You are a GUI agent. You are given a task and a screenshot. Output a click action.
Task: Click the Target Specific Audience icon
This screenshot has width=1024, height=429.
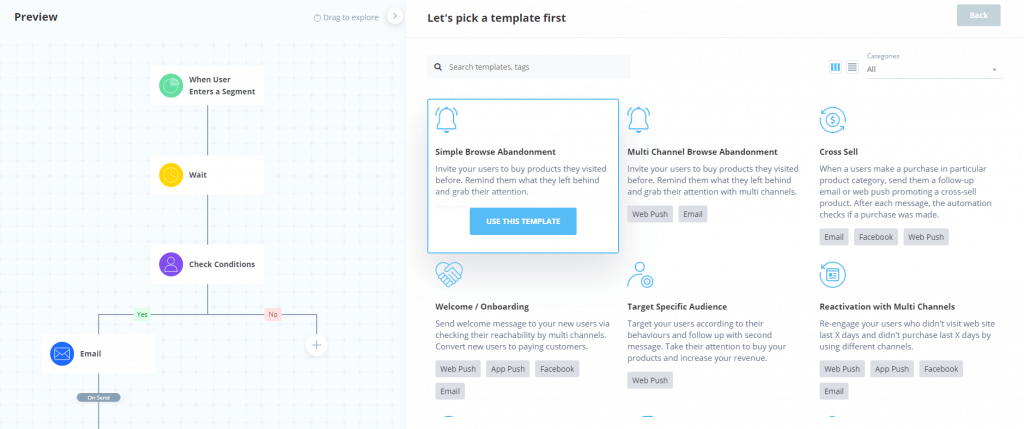point(640,273)
